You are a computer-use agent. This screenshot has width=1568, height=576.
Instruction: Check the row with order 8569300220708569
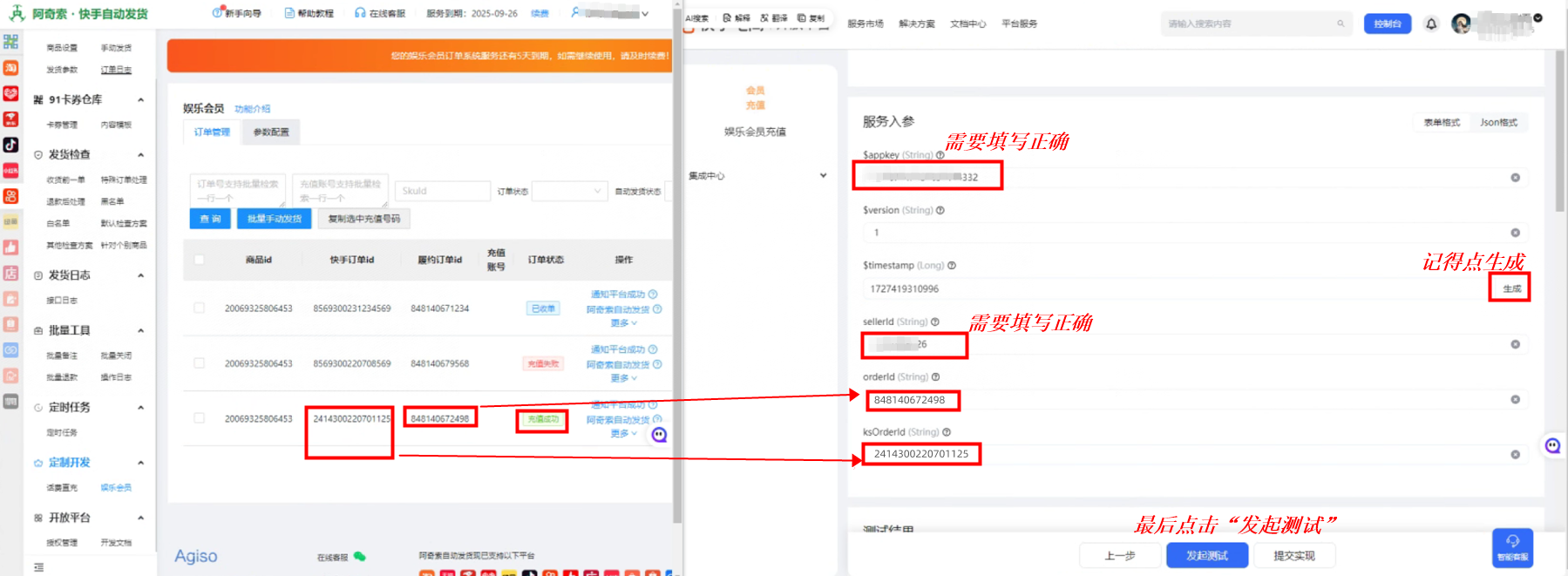coord(199,363)
